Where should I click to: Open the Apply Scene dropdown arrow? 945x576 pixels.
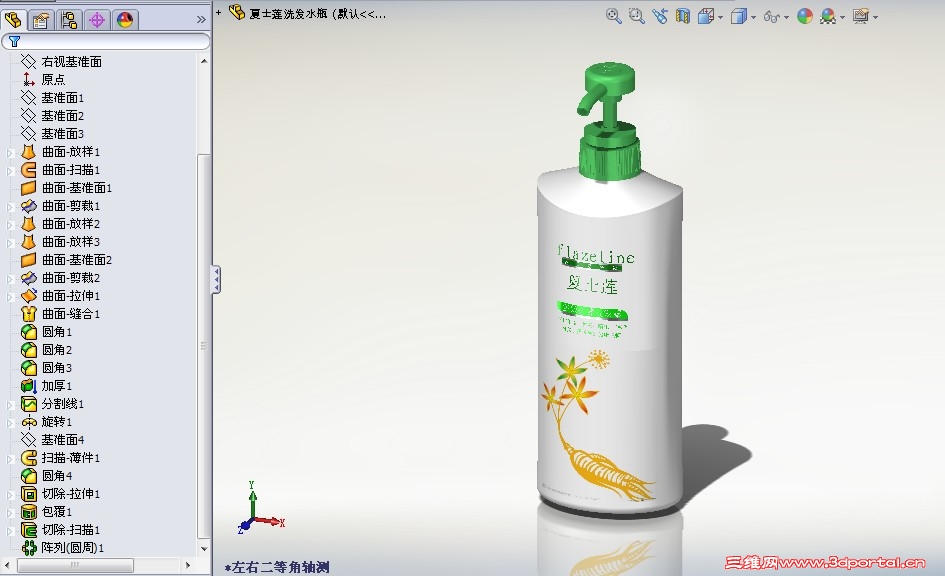coord(843,17)
